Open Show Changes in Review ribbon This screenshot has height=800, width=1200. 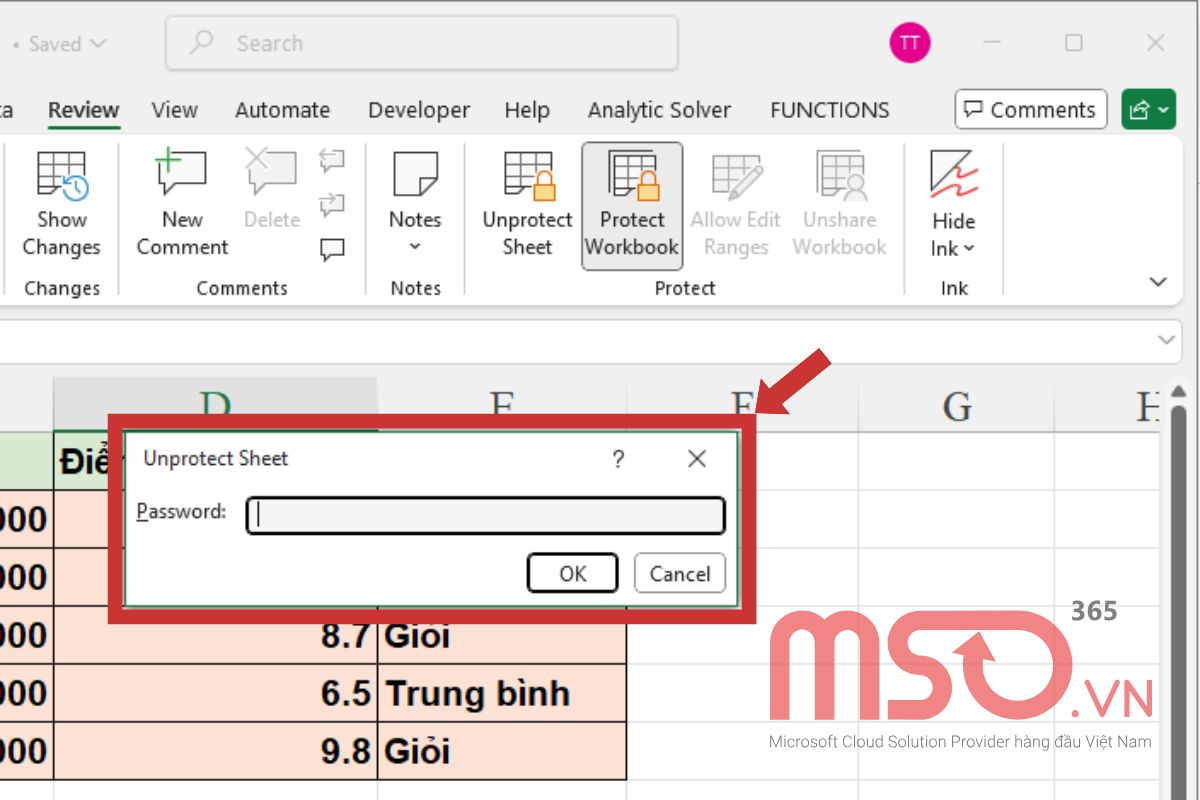62,206
